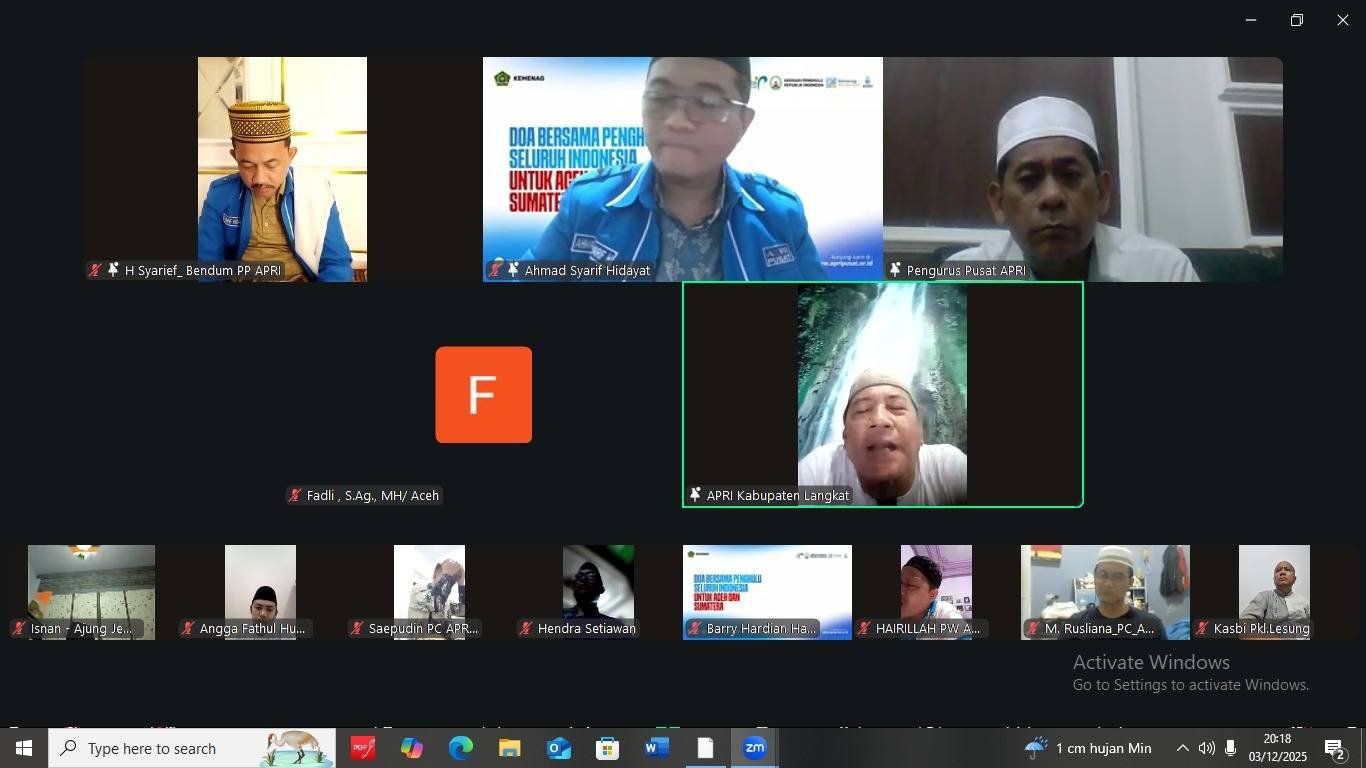Click the red PDF app taskbar icon

click(362, 747)
